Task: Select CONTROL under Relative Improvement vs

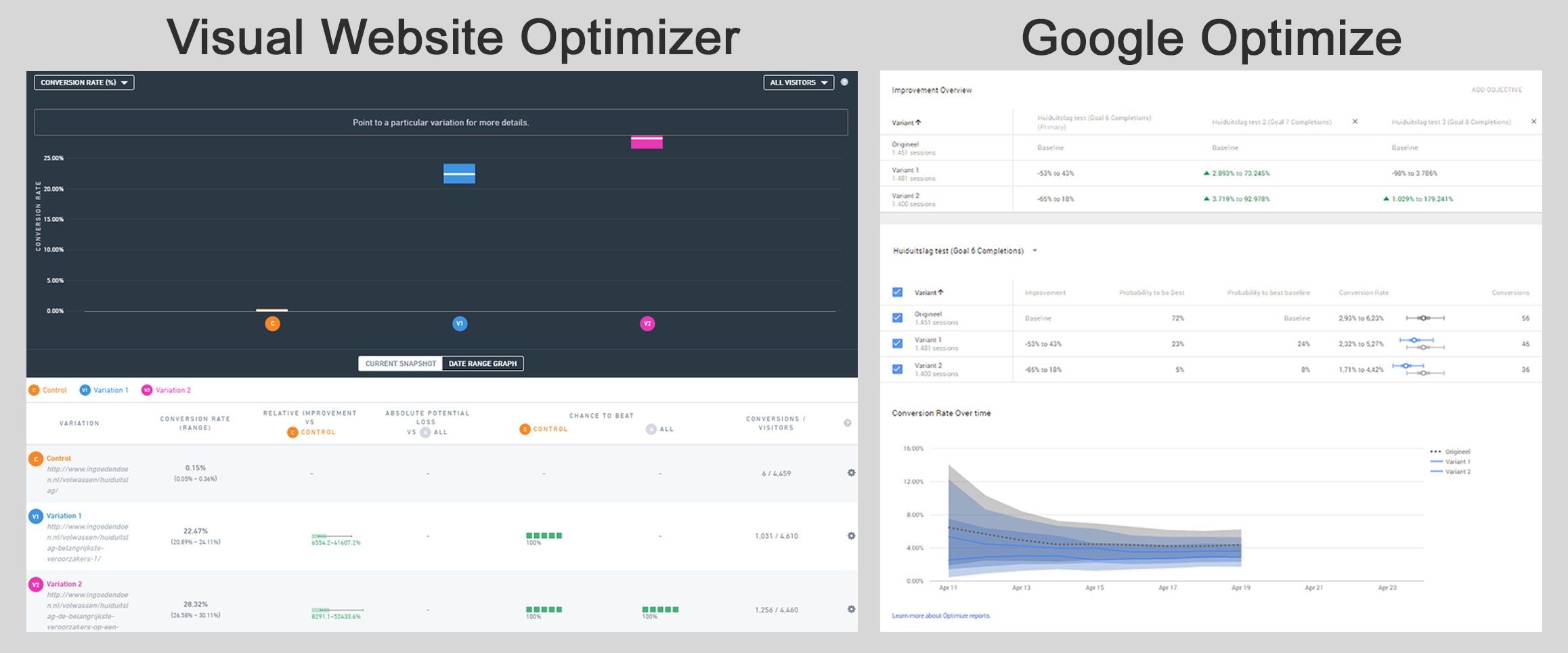Action: (x=311, y=432)
